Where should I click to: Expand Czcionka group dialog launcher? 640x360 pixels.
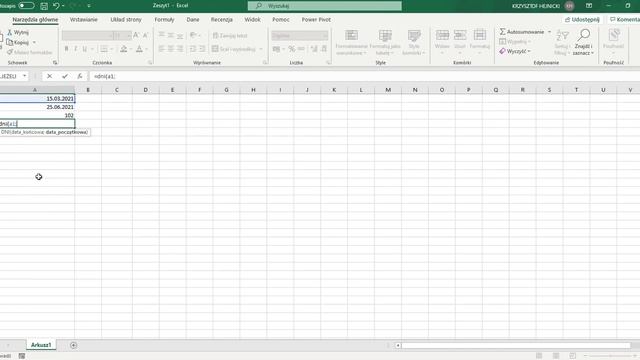point(150,62)
